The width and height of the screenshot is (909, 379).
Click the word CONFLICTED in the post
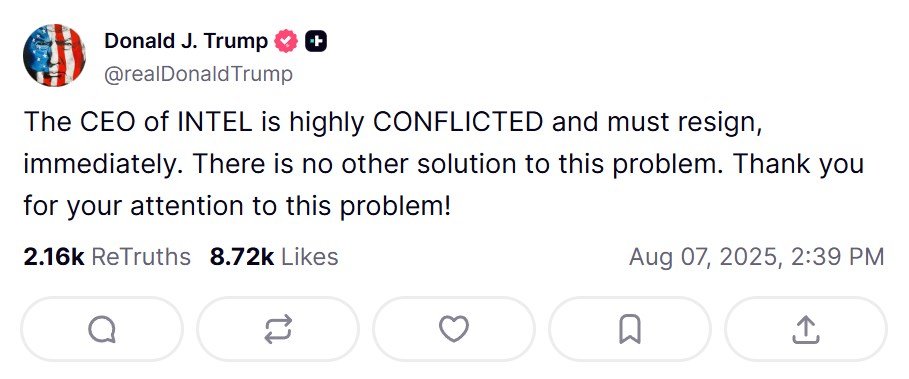457,121
